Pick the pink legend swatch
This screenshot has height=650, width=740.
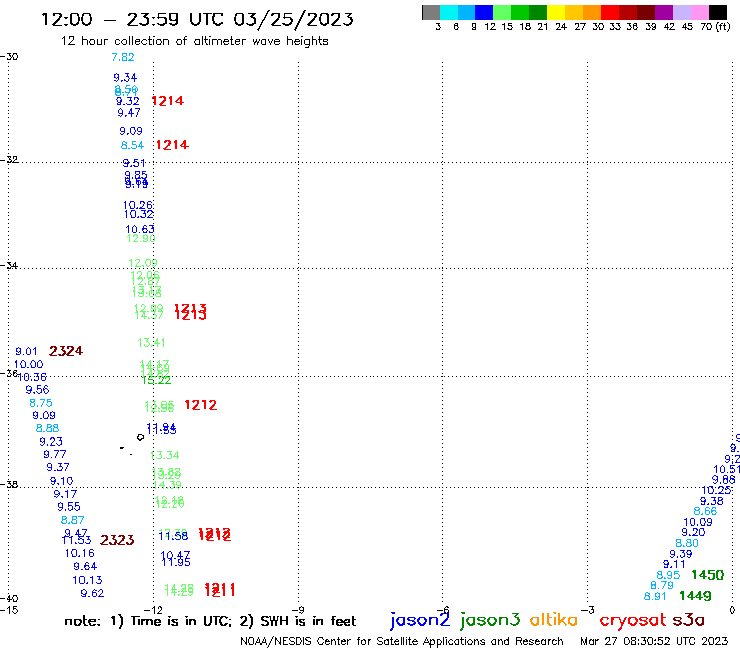[x=699, y=12]
